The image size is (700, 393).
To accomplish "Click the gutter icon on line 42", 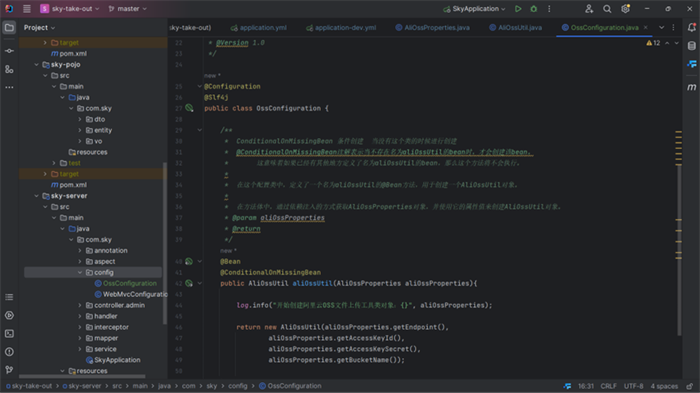I will coord(189,283).
